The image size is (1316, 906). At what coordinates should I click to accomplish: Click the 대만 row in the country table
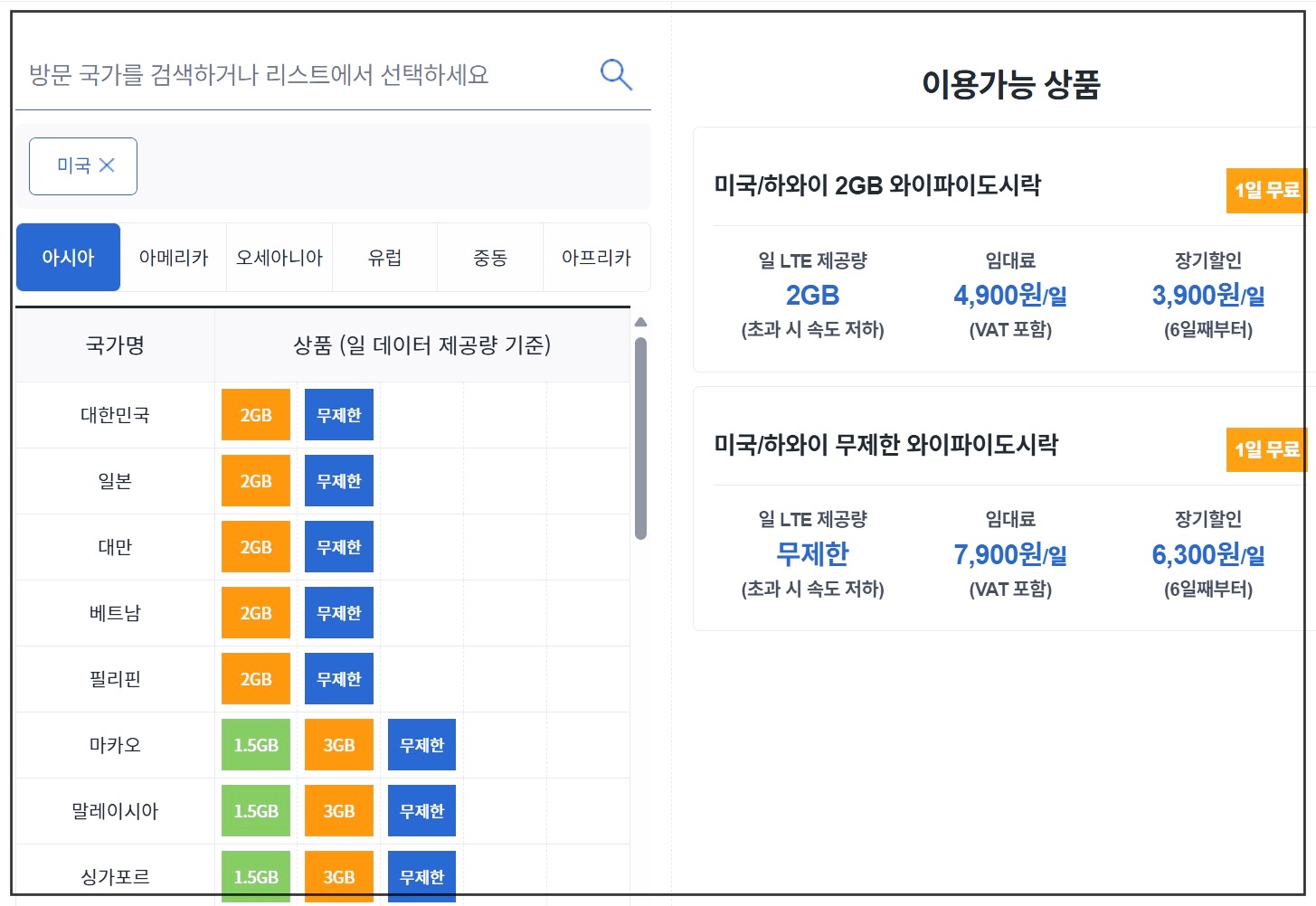click(x=114, y=546)
